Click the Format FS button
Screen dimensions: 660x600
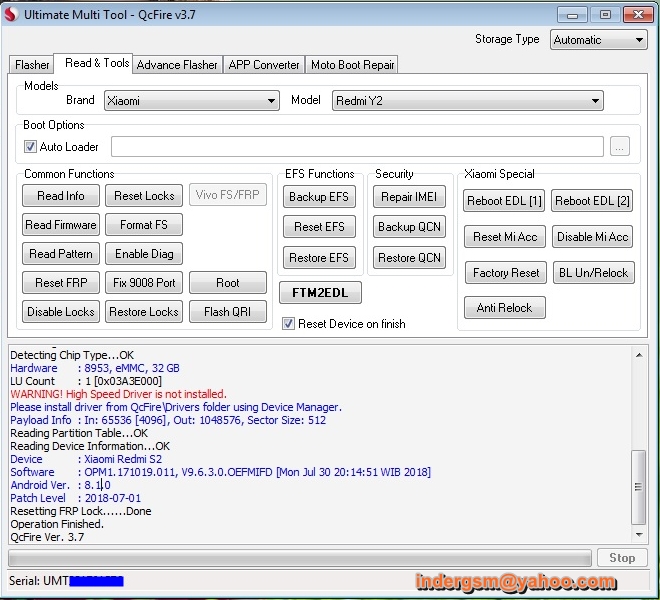pyautogui.click(x=144, y=225)
